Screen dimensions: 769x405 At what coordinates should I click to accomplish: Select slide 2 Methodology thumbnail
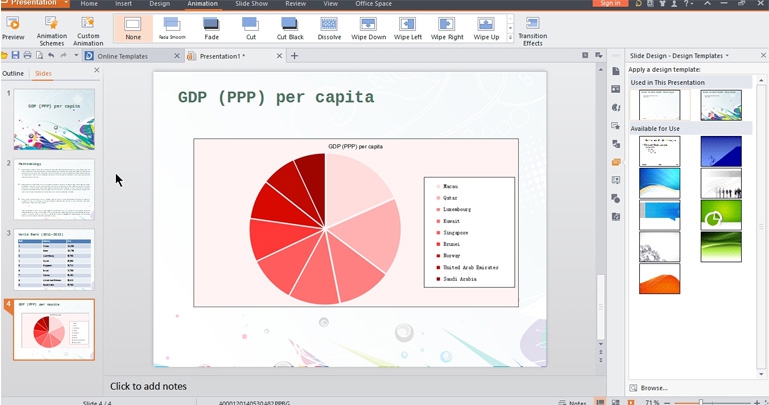pos(54,189)
